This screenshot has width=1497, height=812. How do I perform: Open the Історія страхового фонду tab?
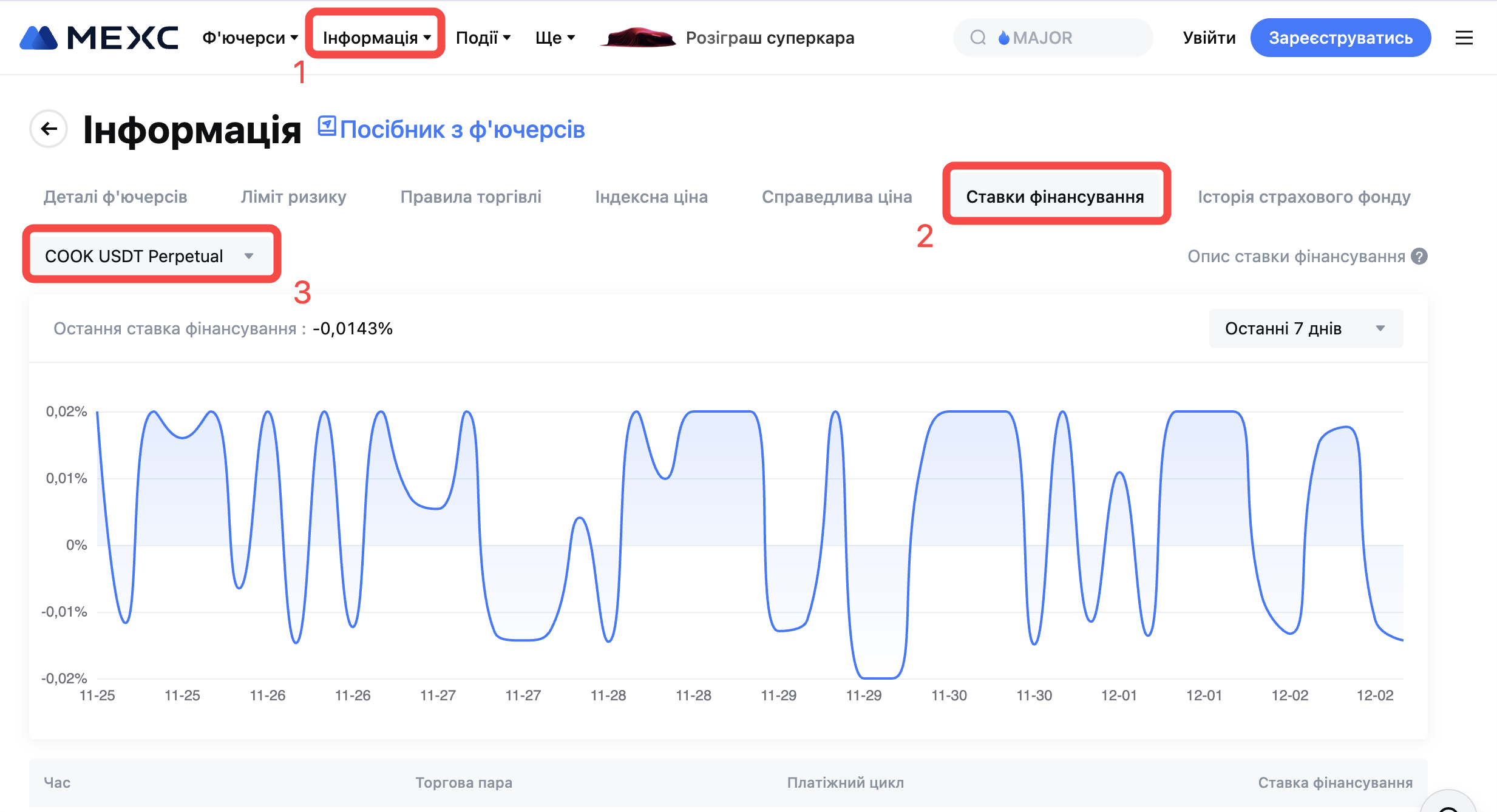pyautogui.click(x=1303, y=197)
